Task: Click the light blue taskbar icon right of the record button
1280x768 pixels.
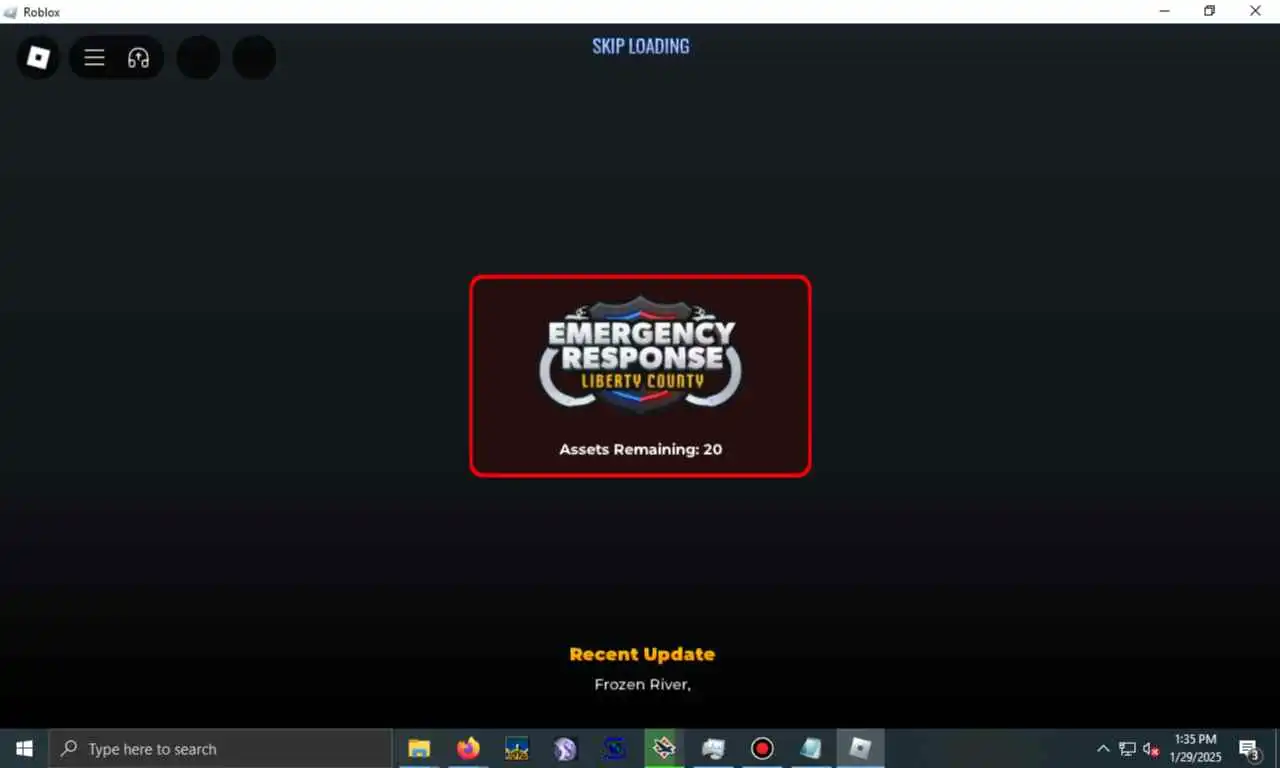Action: click(811, 748)
